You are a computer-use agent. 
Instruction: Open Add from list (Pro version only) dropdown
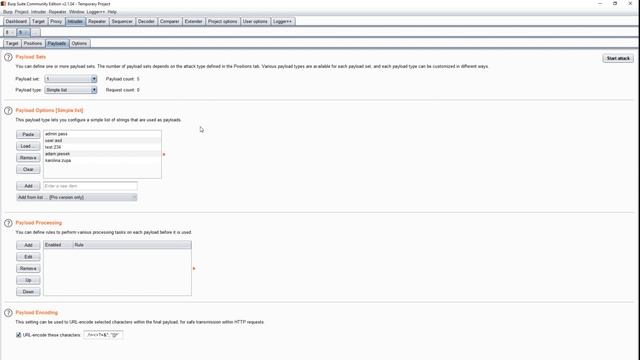tap(77, 197)
